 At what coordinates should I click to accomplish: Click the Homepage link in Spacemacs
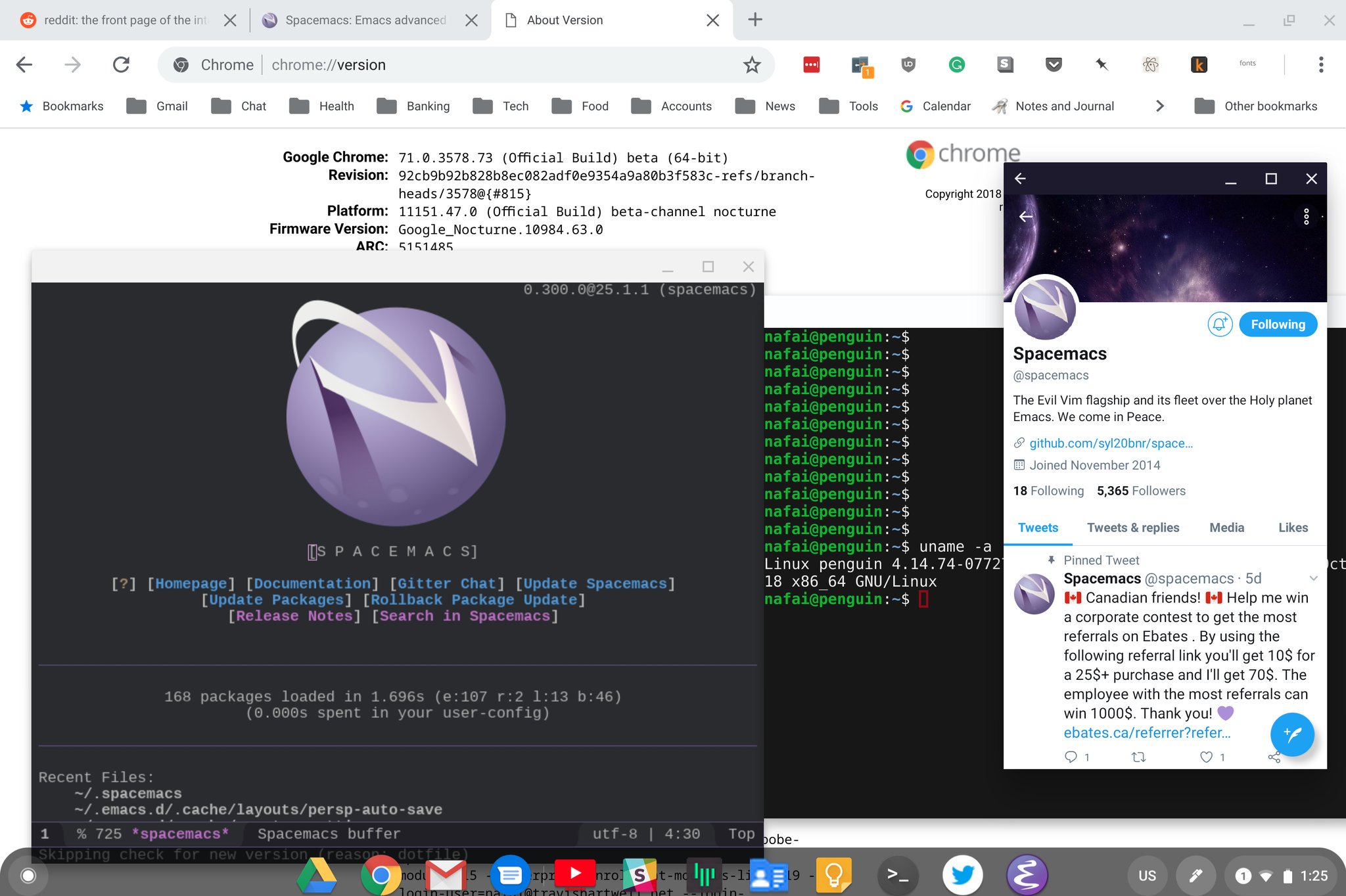click(x=191, y=583)
